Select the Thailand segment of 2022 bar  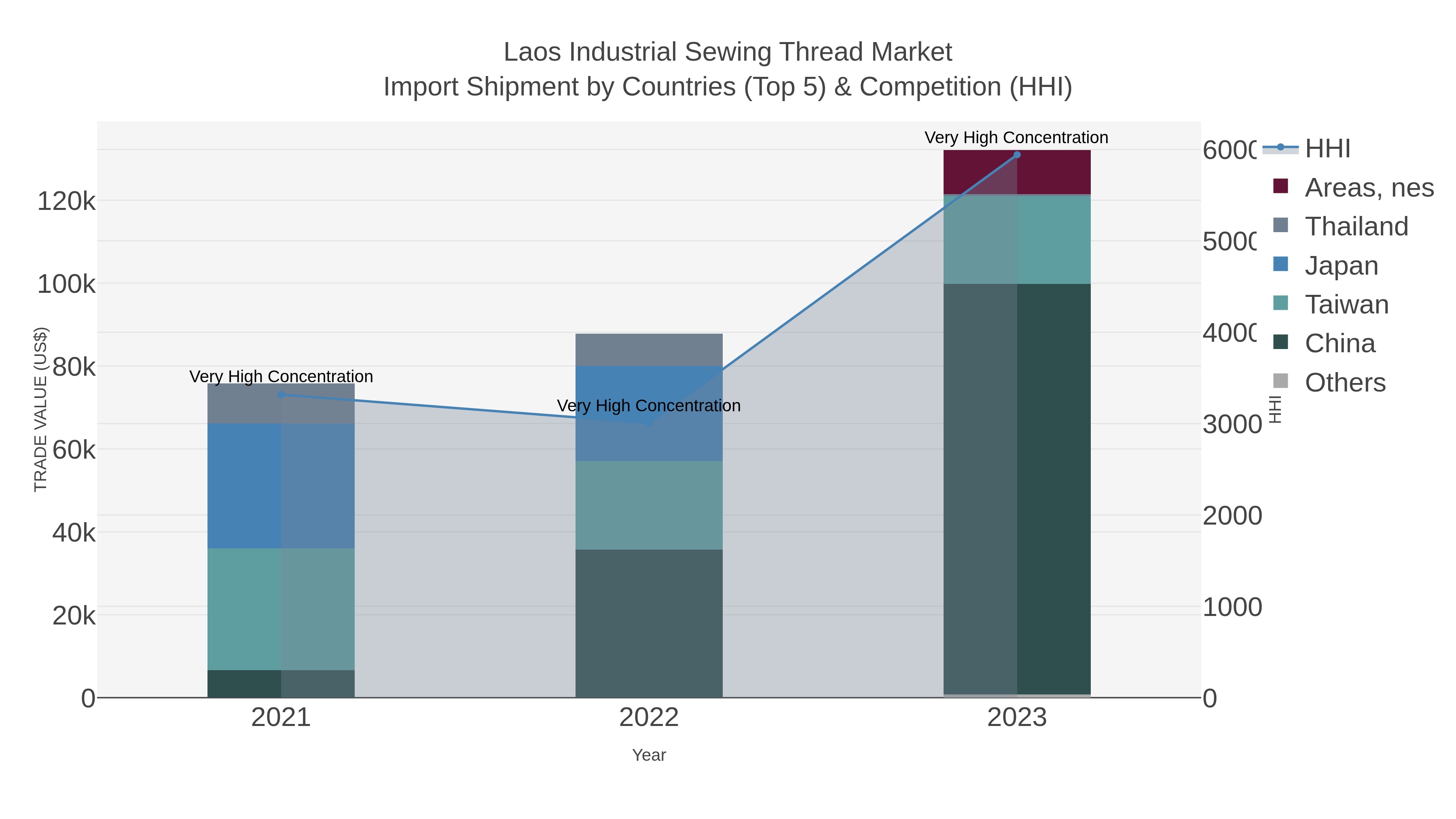[x=649, y=350]
